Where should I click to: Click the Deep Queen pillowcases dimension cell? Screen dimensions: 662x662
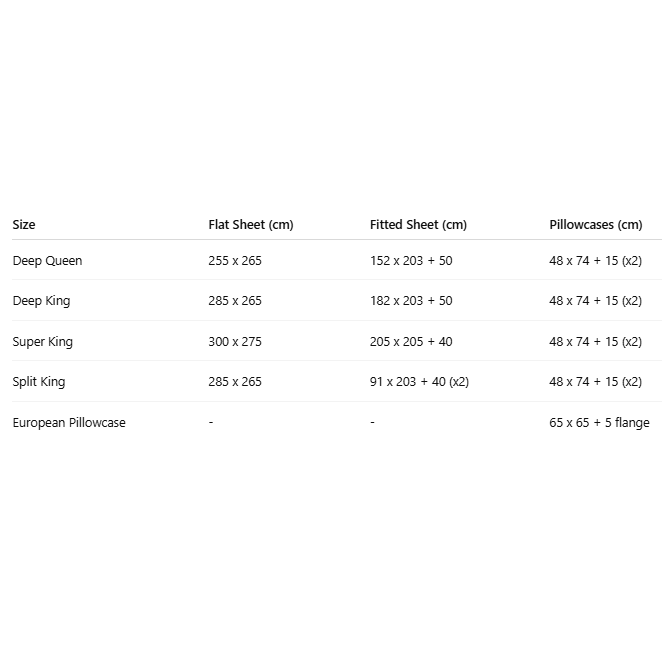[x=595, y=261]
